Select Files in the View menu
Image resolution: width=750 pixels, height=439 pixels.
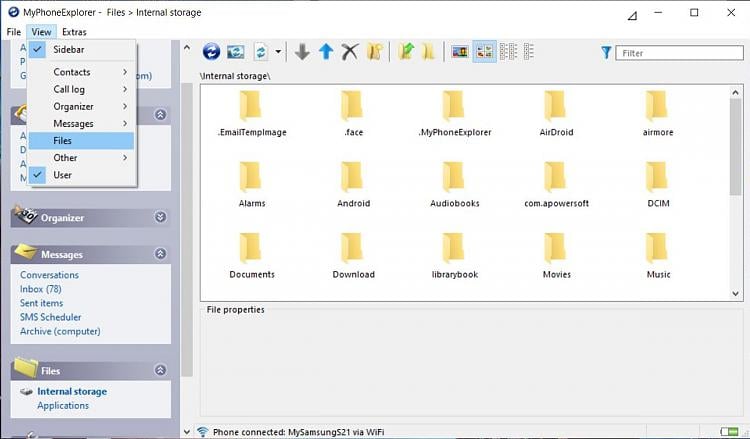tap(81, 141)
